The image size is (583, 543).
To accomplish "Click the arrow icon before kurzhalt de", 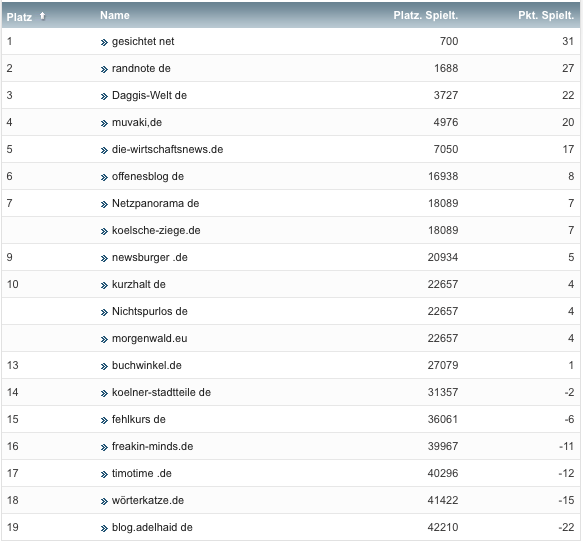I will tap(104, 285).
